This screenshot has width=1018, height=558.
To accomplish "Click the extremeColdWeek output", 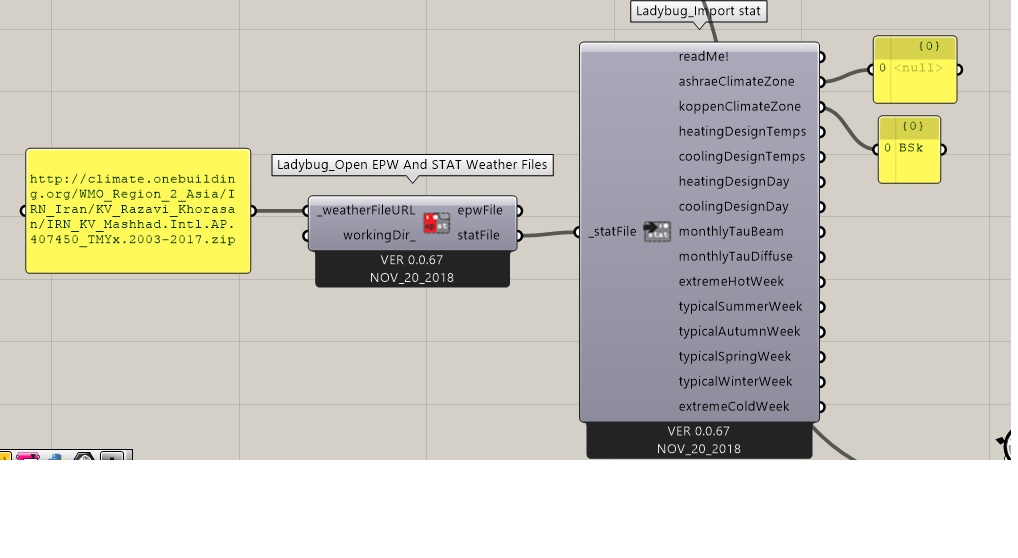I will pyautogui.click(x=734, y=407).
